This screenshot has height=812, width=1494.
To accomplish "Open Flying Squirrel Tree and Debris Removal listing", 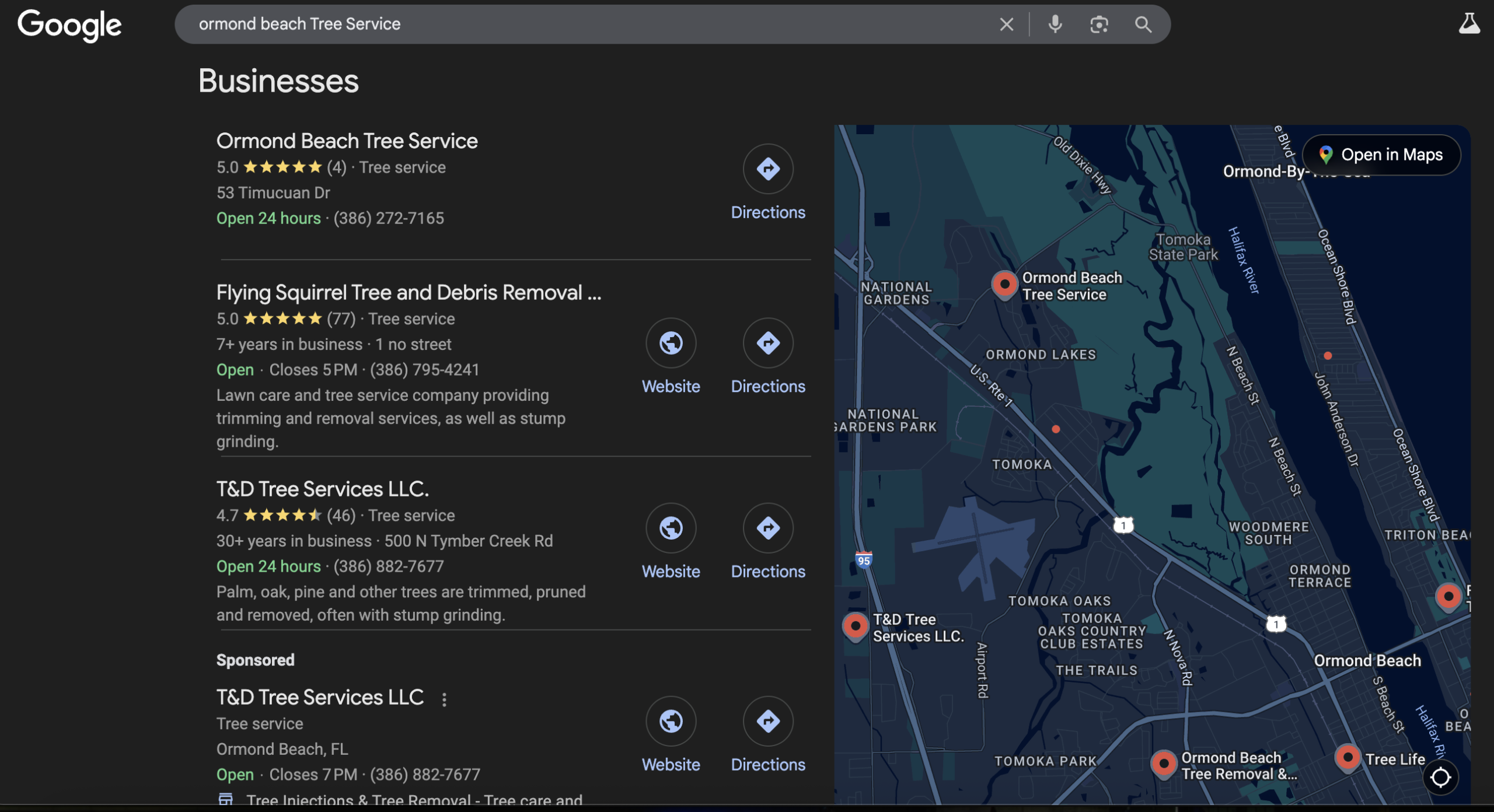I will tap(409, 292).
